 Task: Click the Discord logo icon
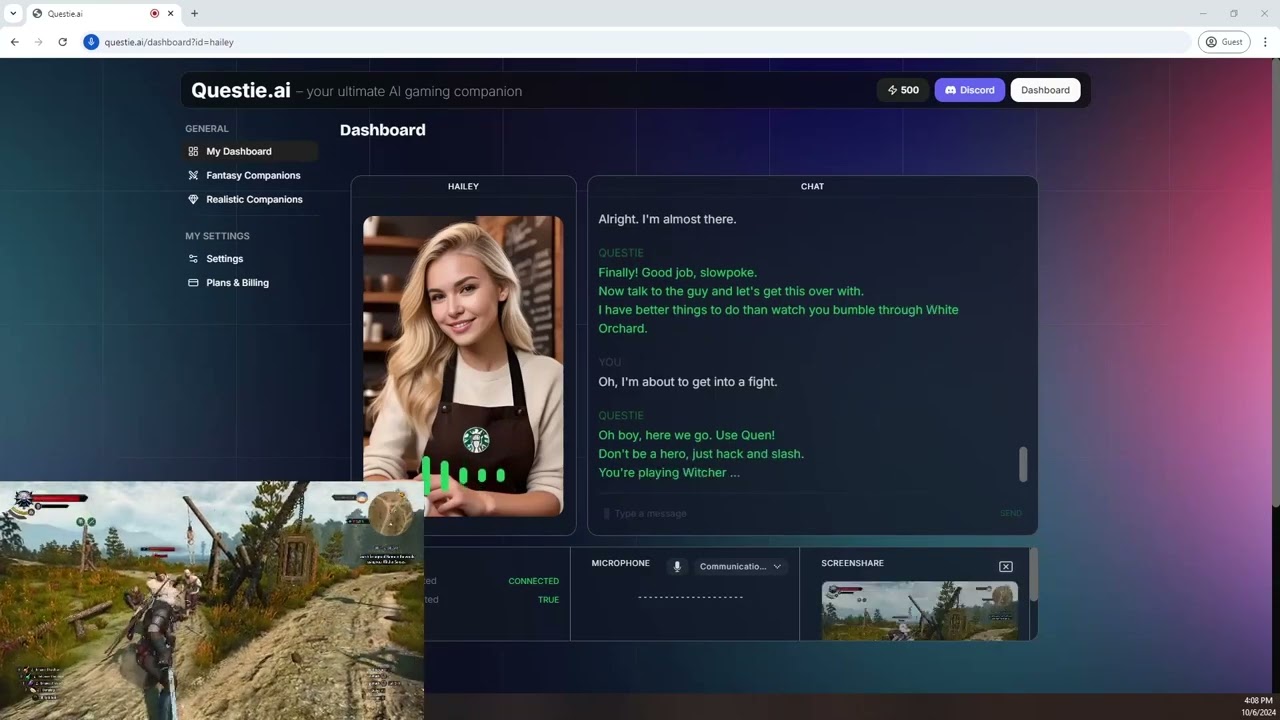(951, 90)
